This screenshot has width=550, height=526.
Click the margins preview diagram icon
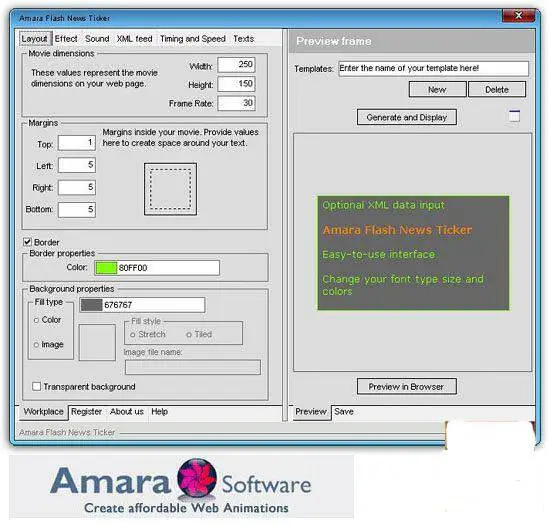pos(170,189)
